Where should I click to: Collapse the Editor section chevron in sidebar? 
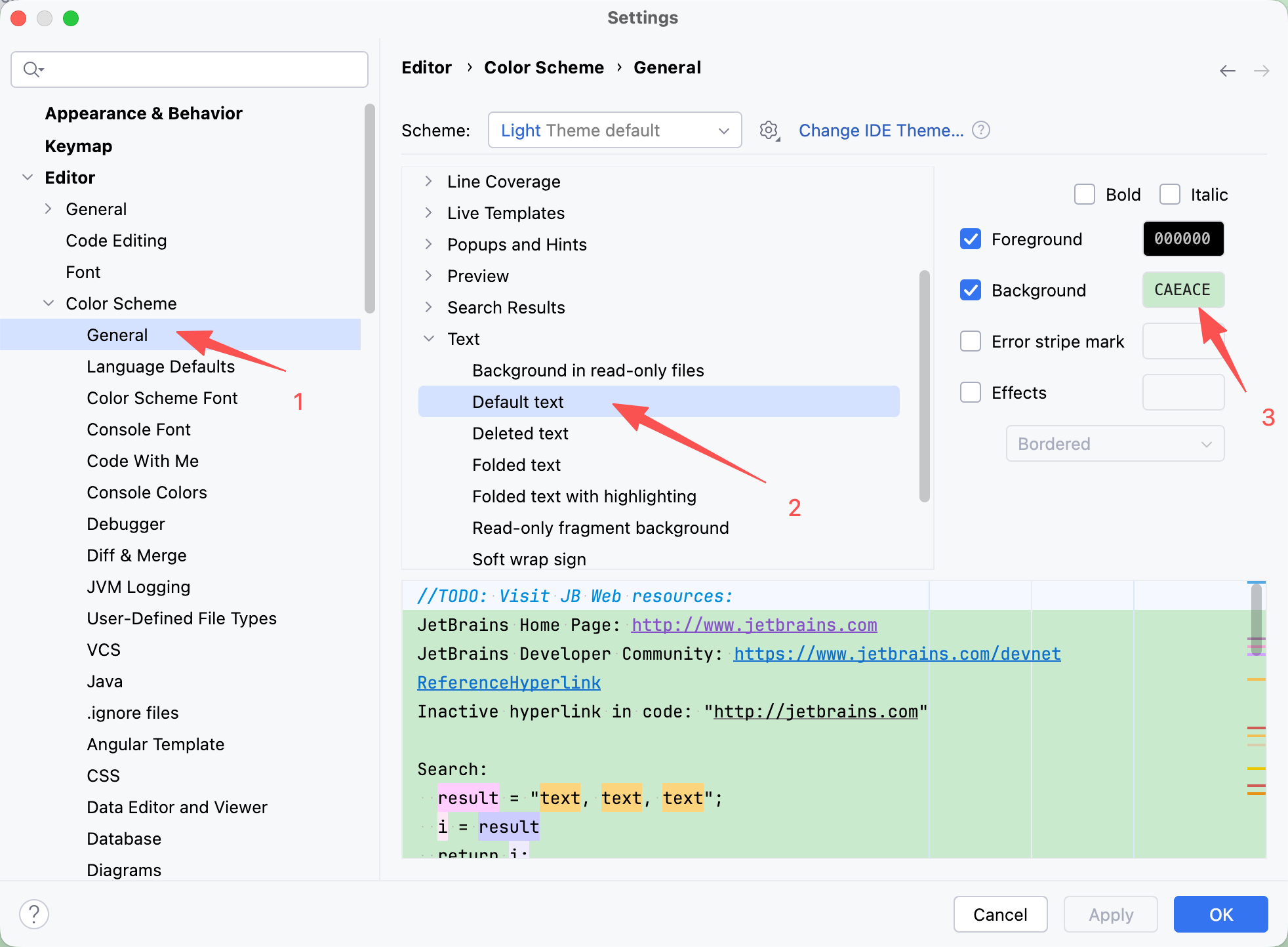coord(28,177)
